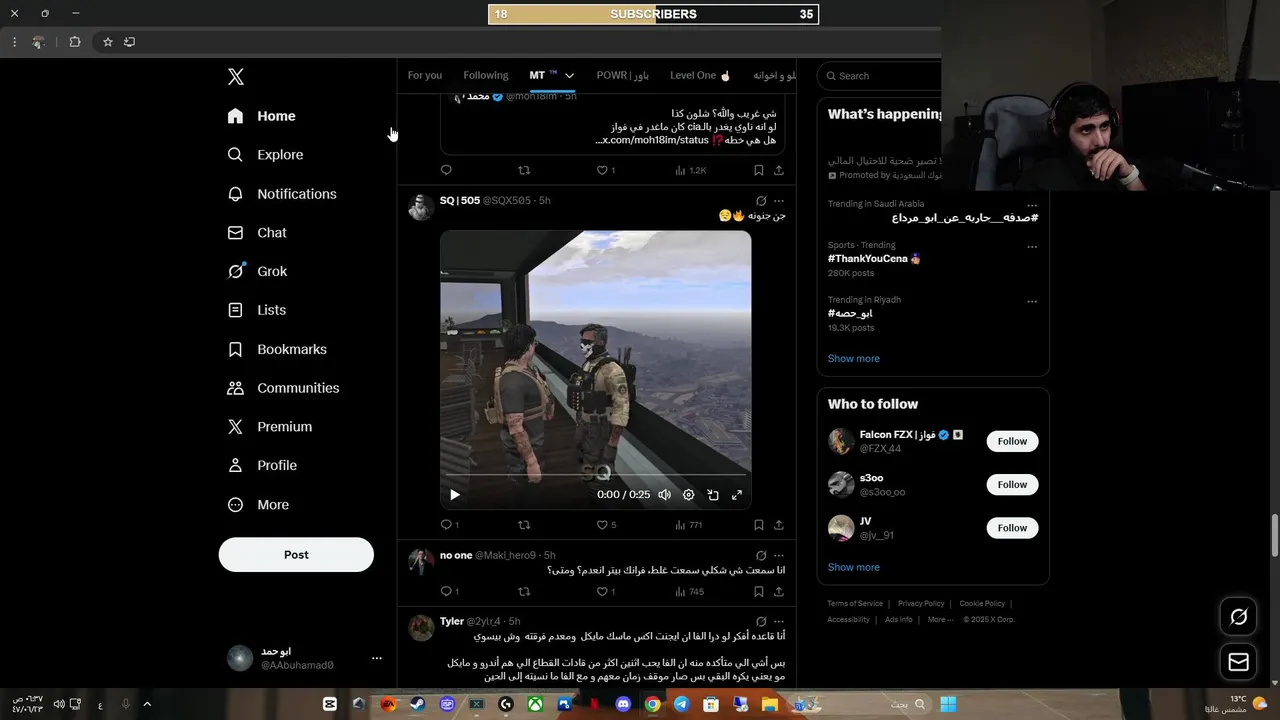Open Grok actions on Tyler's post
Screen dimensions: 1280x720
[x=761, y=622]
